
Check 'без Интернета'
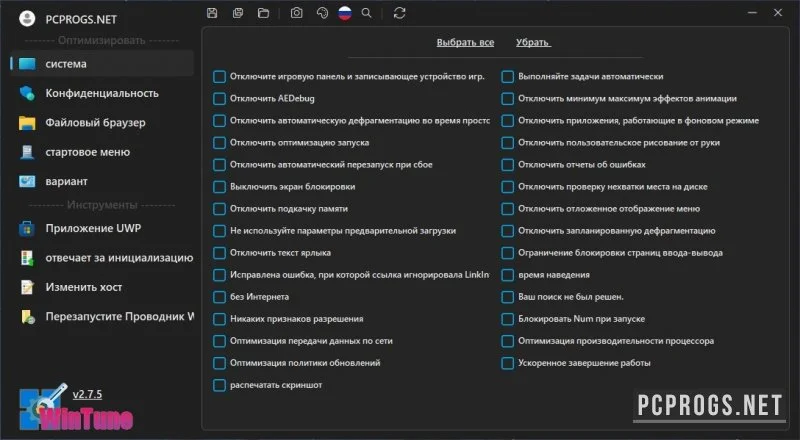219,297
